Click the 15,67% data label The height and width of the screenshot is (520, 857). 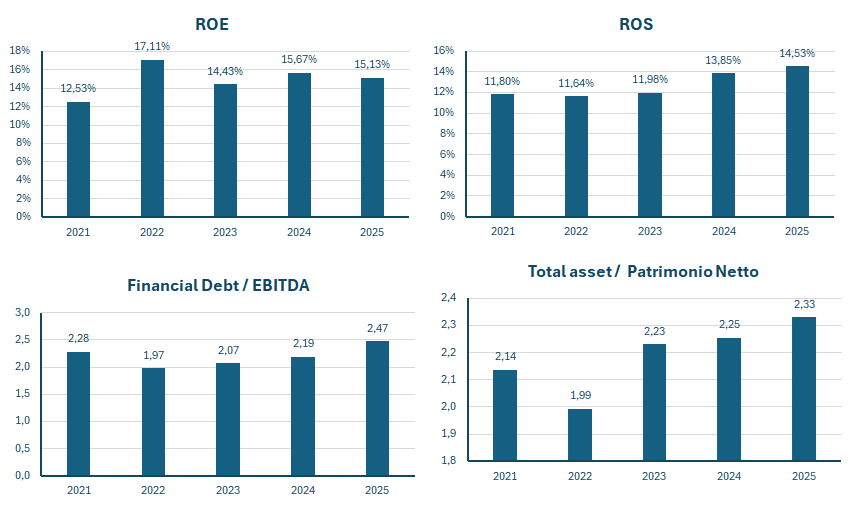pos(299,59)
